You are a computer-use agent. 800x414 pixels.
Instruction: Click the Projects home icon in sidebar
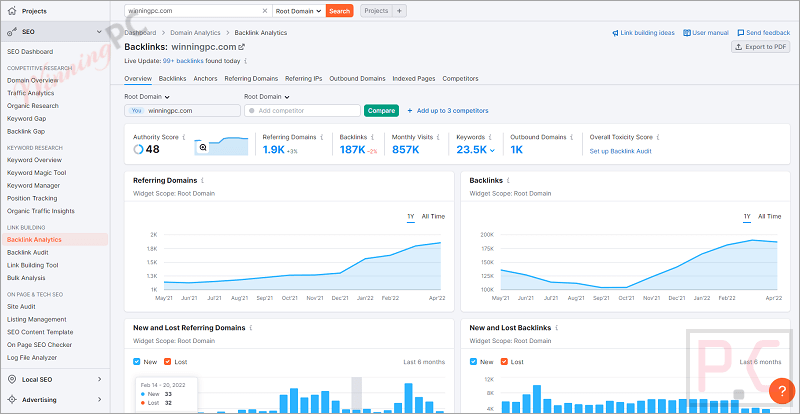[x=12, y=11]
